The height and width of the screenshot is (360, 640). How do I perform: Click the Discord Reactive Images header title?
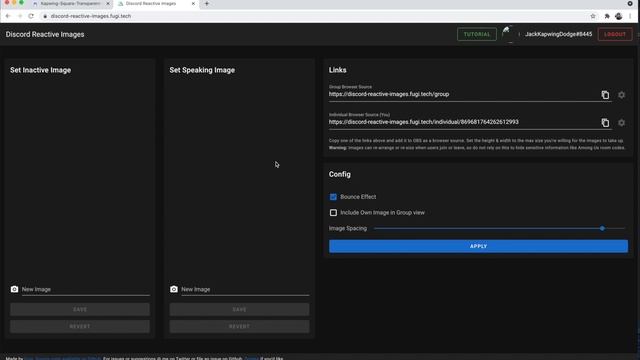45,34
